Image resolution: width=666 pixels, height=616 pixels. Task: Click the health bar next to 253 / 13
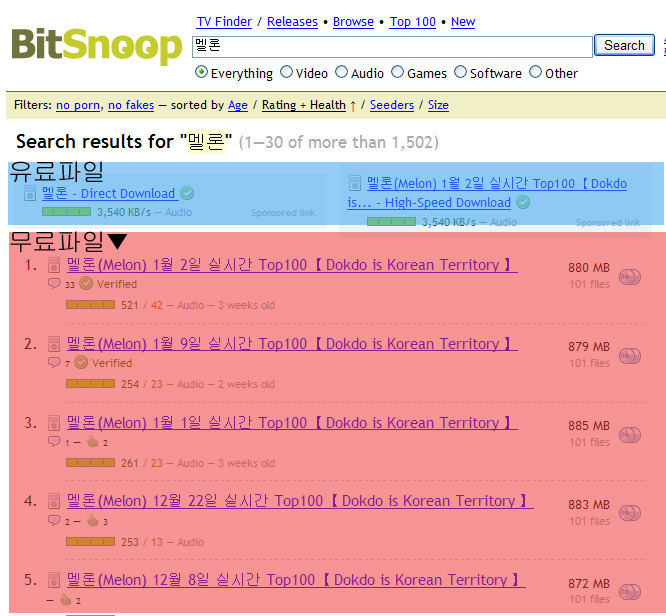90,542
